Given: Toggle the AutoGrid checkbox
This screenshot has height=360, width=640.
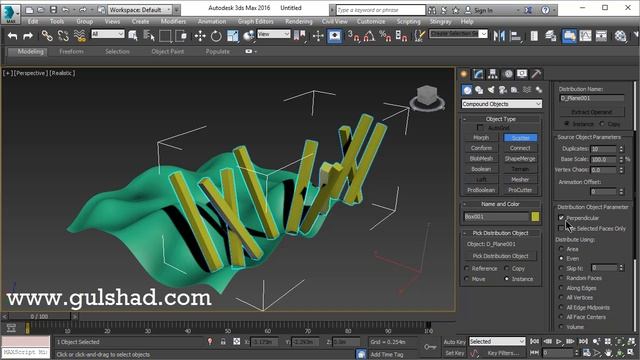Looking at the screenshot, I should [480, 128].
